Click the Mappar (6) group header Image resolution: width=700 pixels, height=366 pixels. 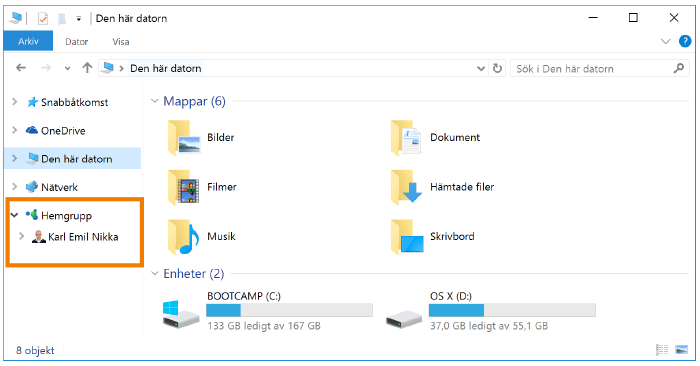(x=194, y=101)
